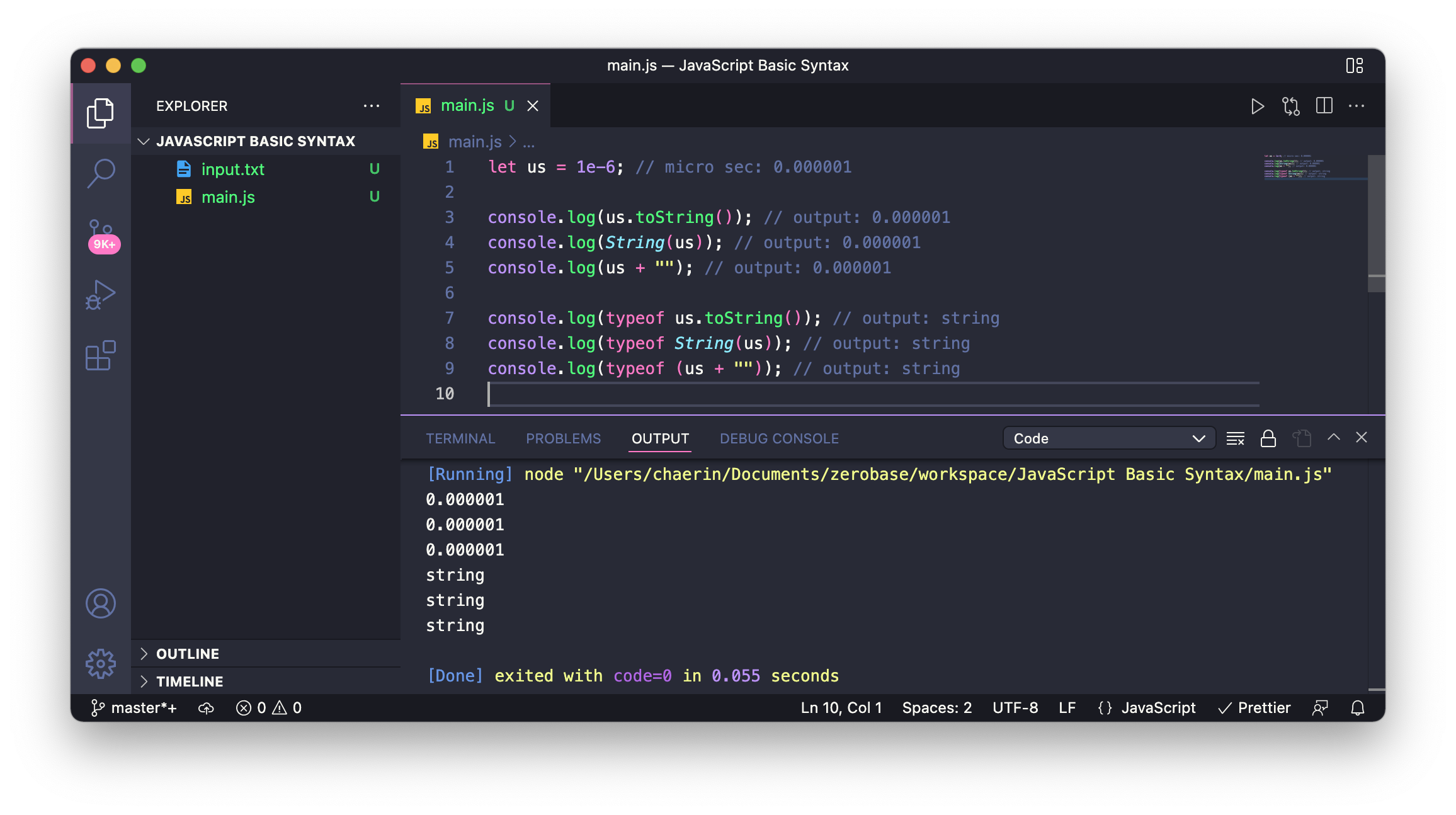
Task: Click the master branch indicator in status bar
Action: [x=135, y=708]
